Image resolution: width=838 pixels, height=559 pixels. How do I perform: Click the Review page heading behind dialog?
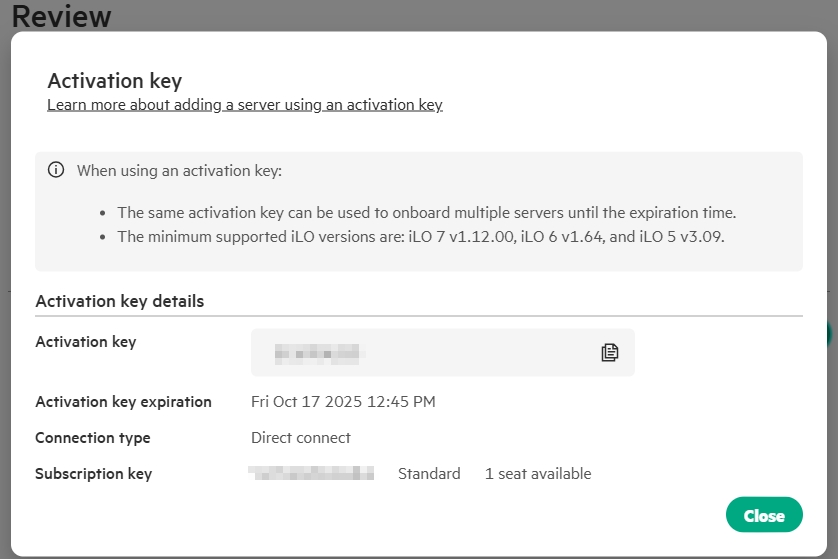[x=62, y=16]
